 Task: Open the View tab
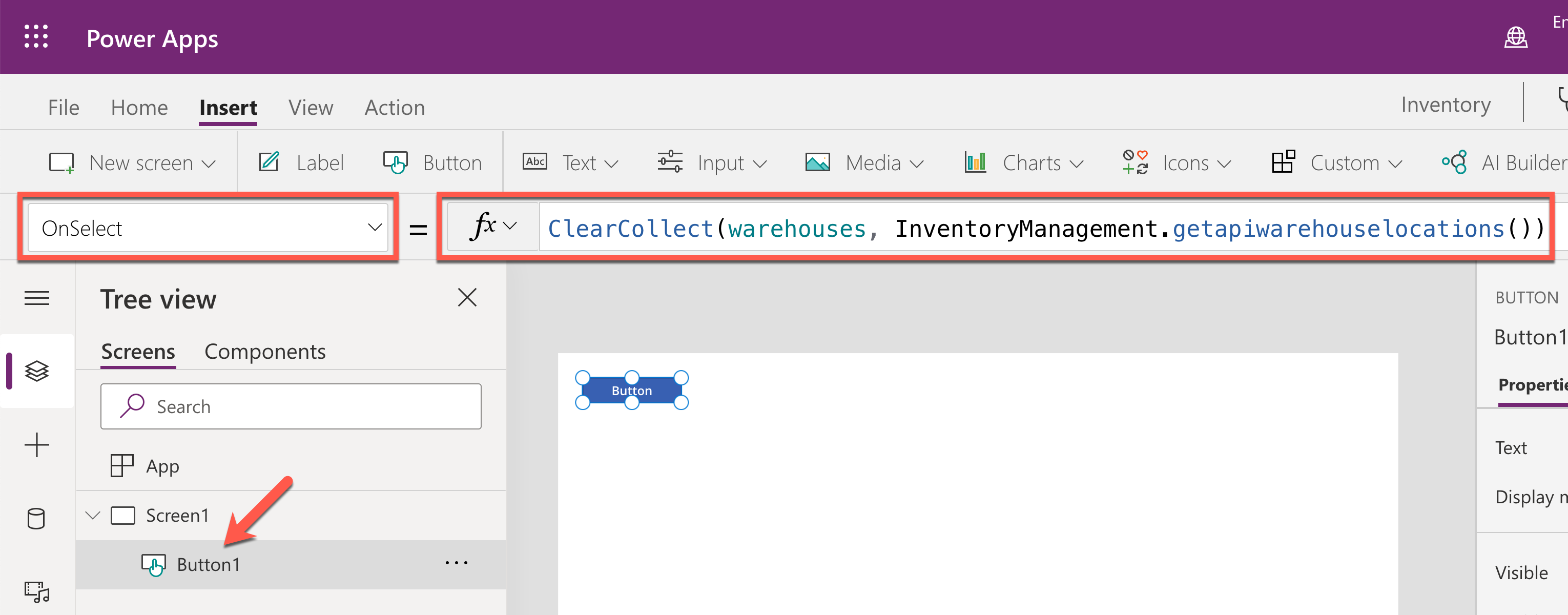click(x=311, y=108)
